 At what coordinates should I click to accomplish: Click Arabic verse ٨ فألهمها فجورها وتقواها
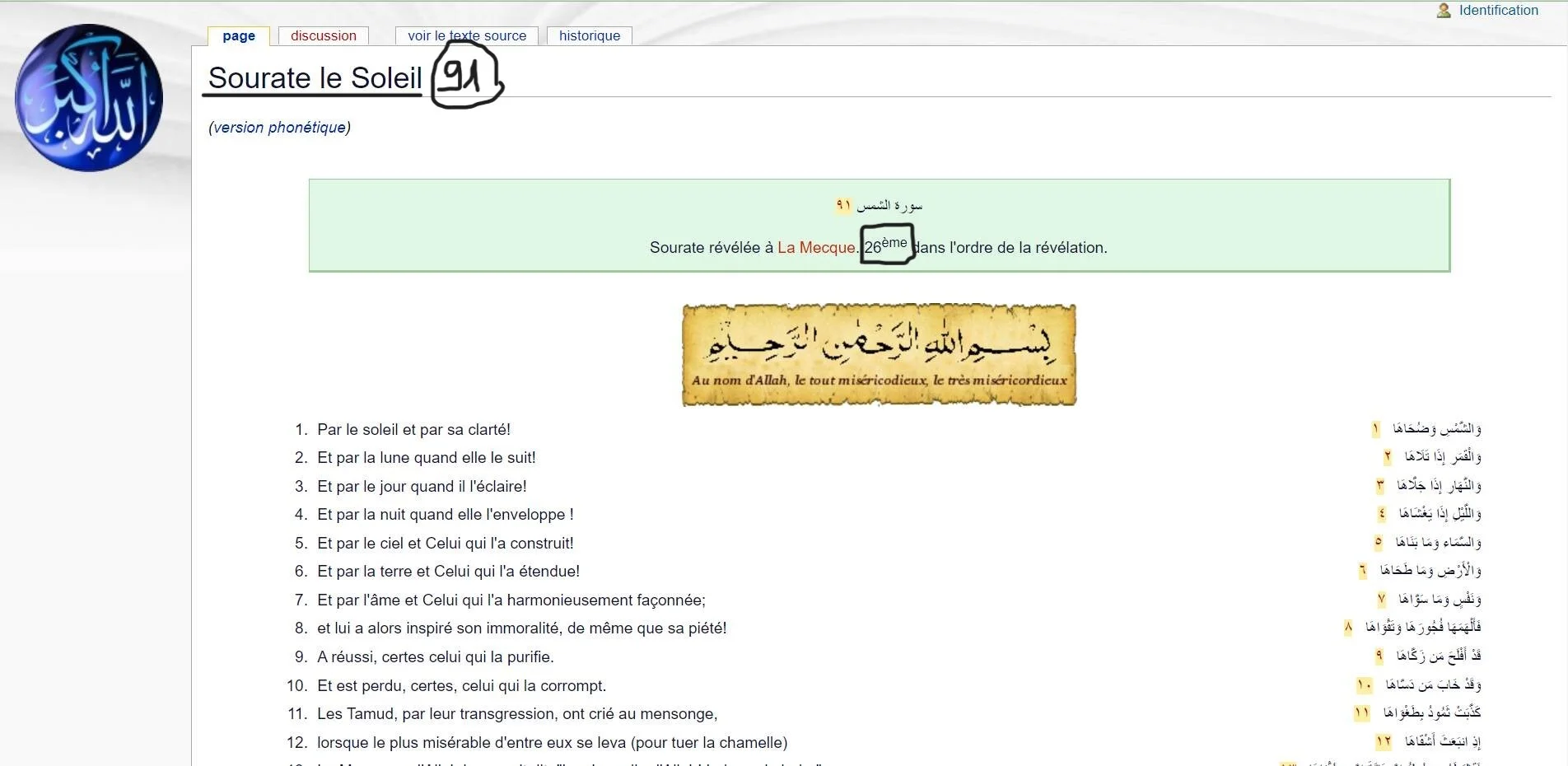[1422, 628]
